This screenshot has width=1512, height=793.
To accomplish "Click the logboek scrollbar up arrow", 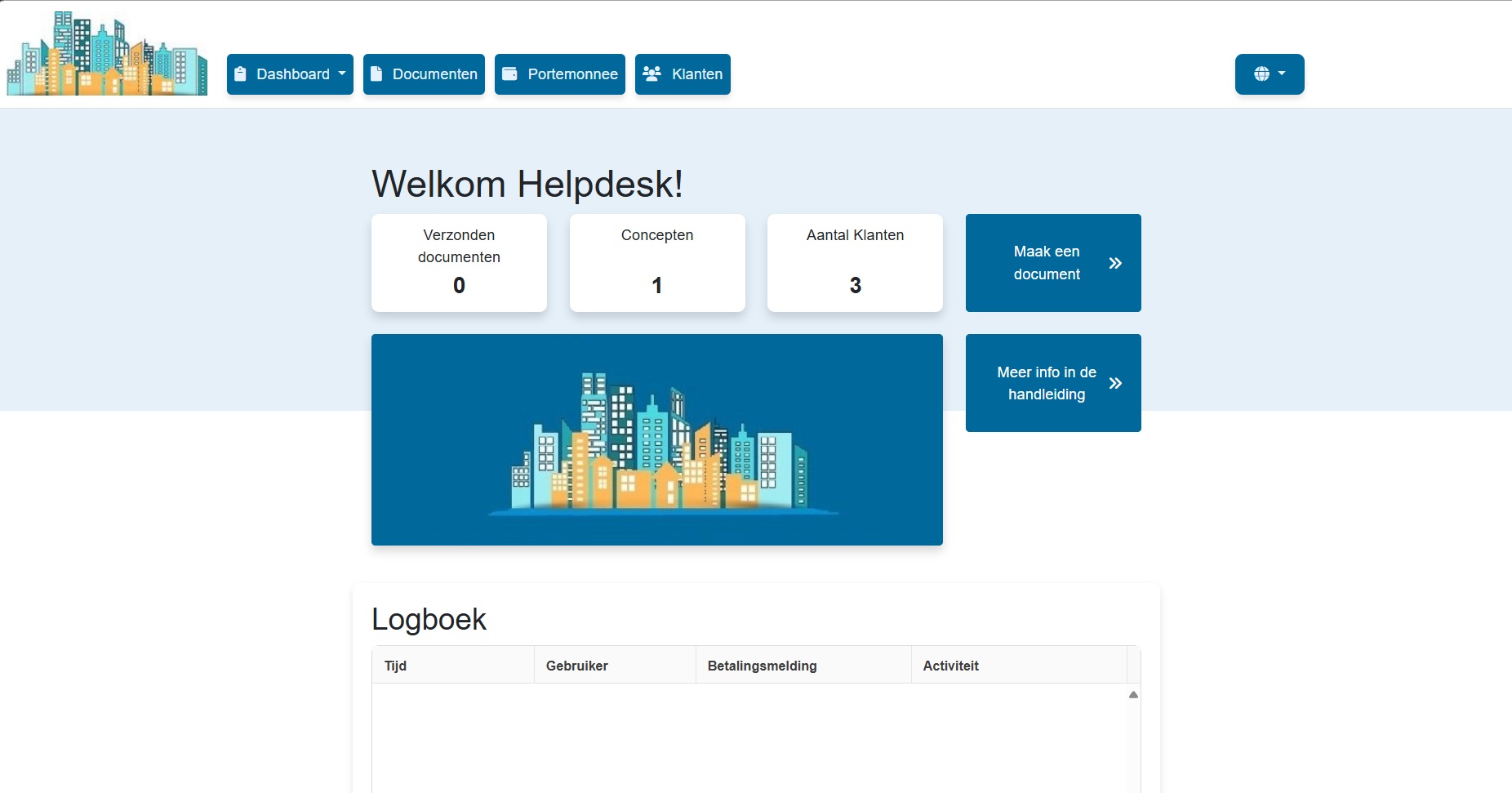I will (1133, 695).
